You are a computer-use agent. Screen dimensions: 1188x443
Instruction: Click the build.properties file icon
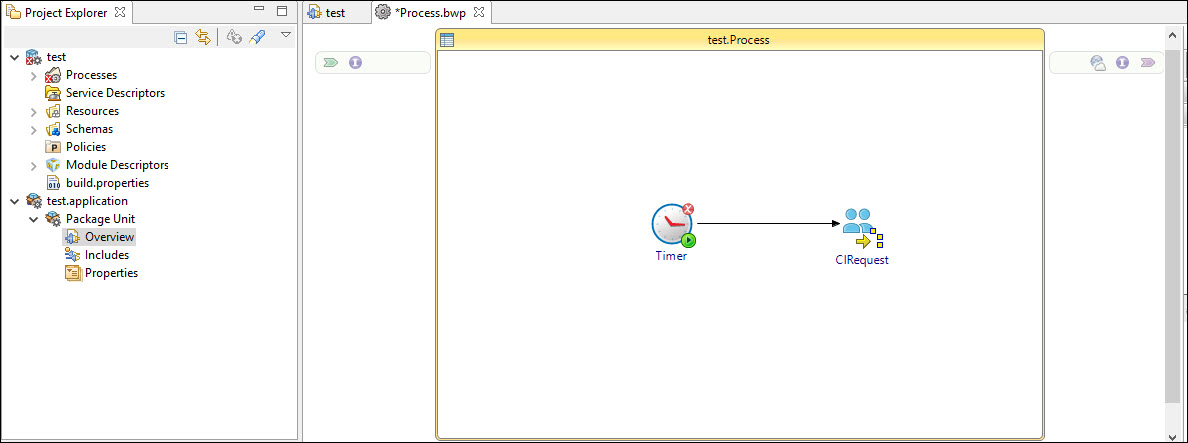(53, 183)
